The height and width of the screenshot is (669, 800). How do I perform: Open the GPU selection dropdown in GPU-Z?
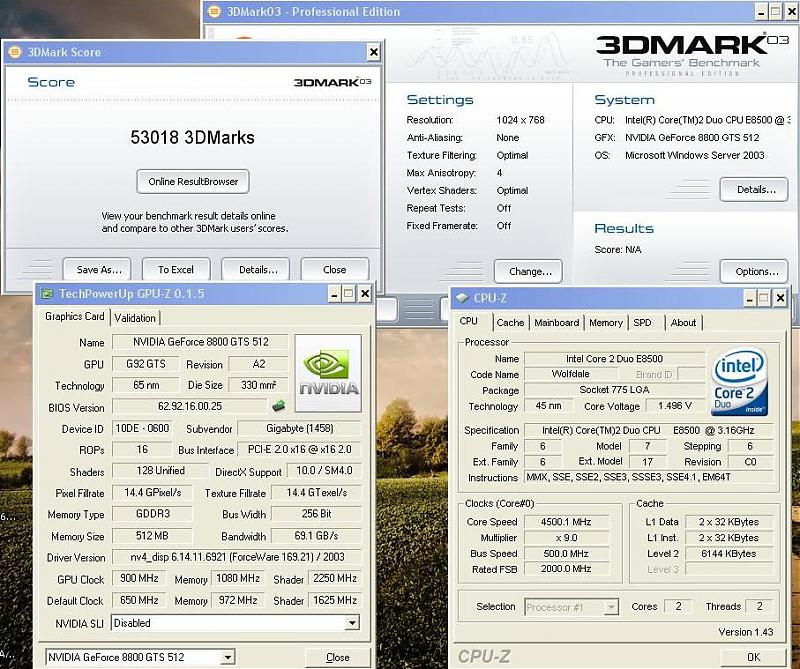coord(228,657)
